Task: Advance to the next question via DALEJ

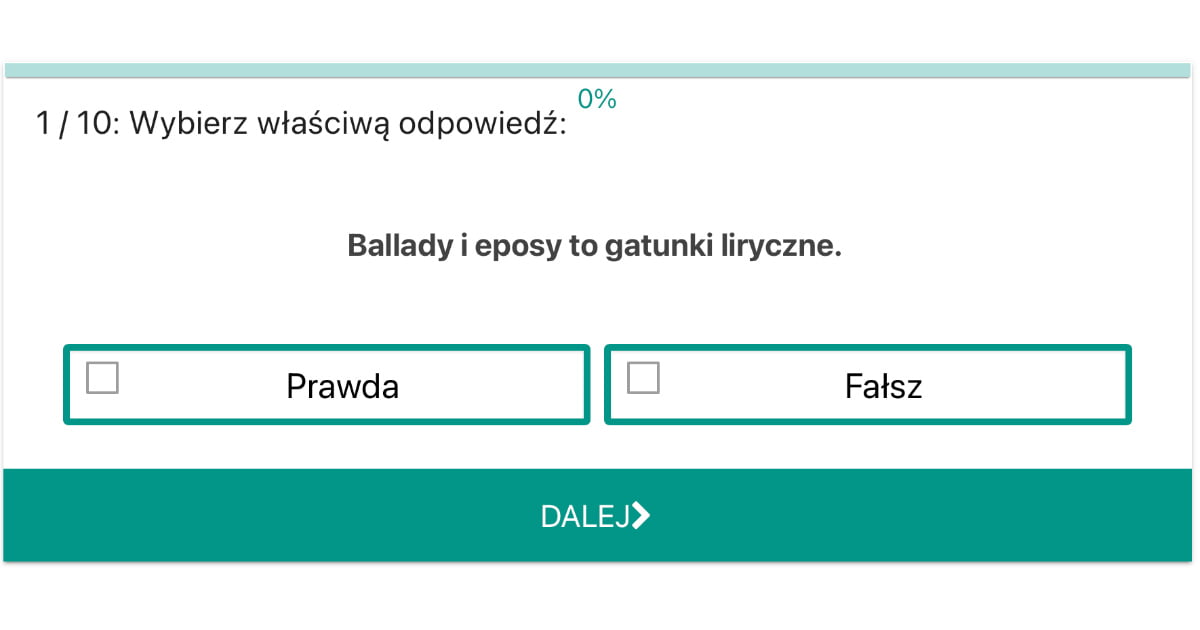Action: tap(596, 514)
